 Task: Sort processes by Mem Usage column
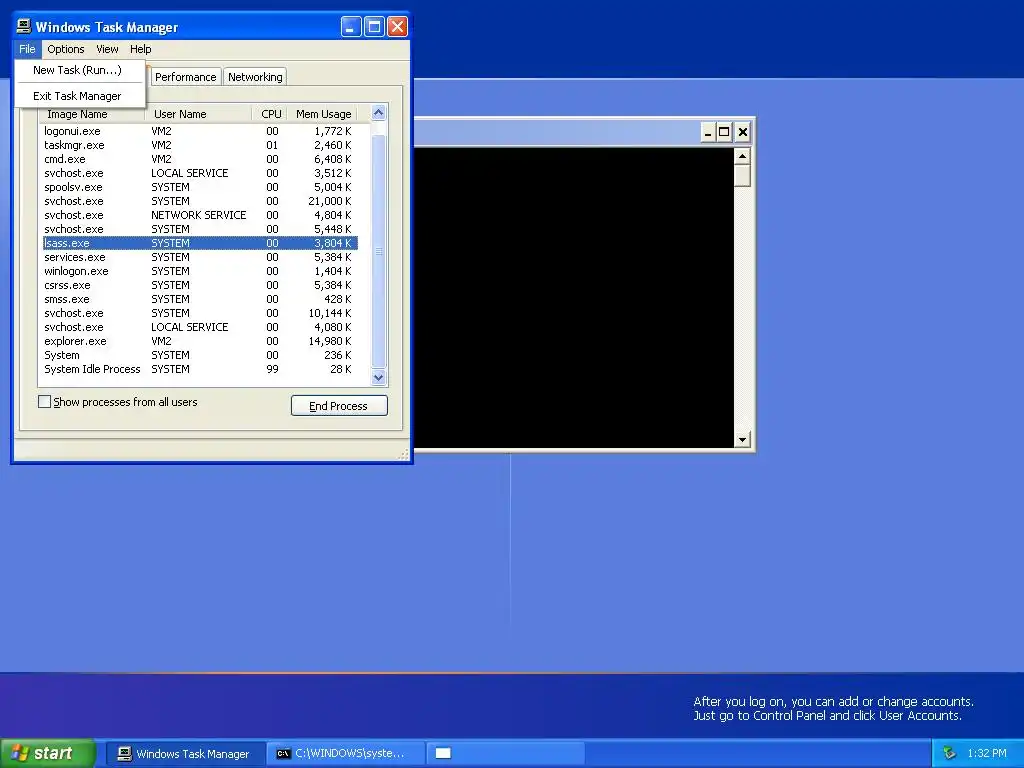pyautogui.click(x=323, y=114)
